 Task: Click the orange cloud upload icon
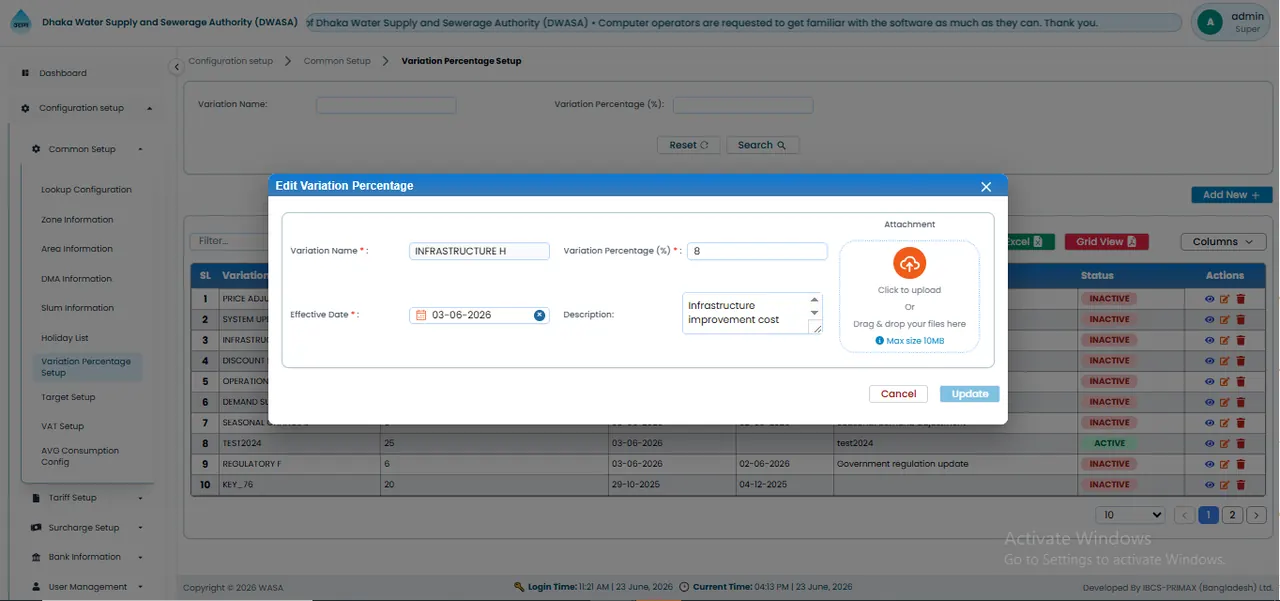tap(909, 263)
